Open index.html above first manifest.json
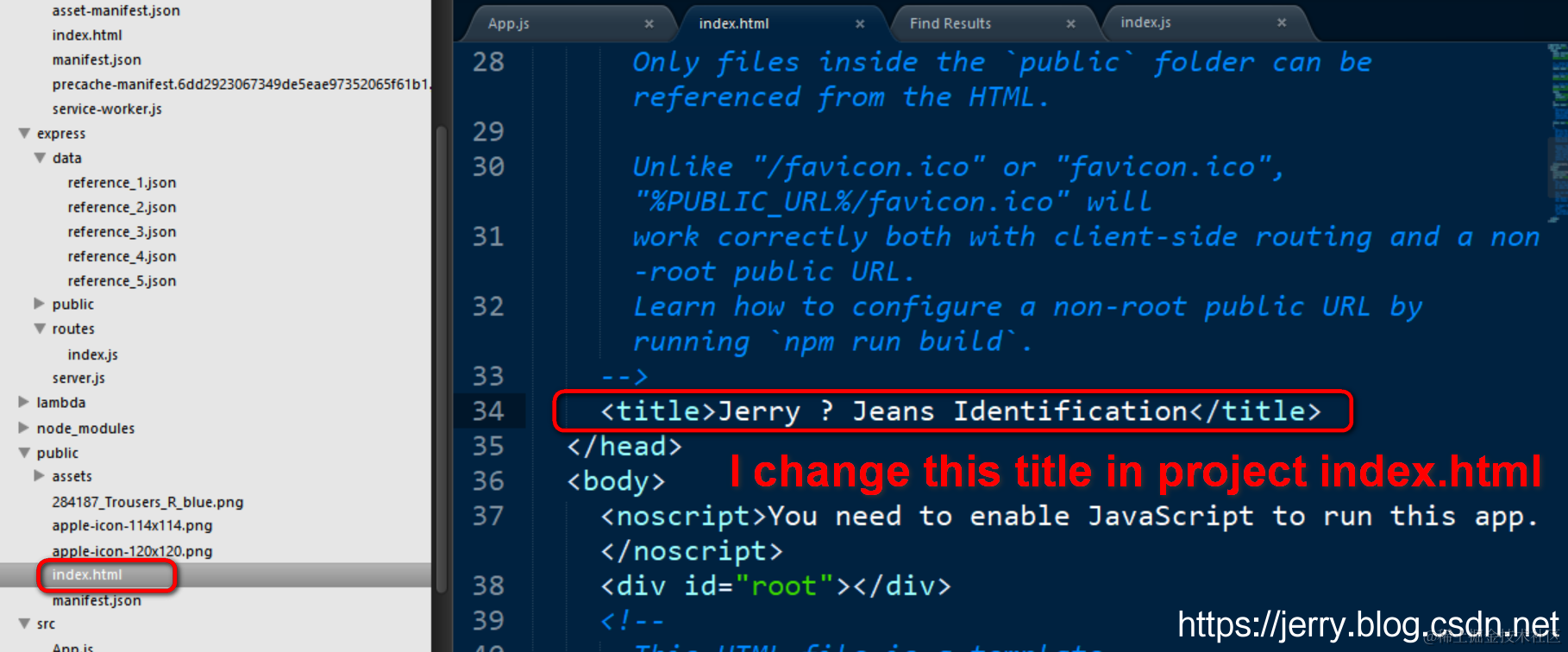 coord(87,35)
